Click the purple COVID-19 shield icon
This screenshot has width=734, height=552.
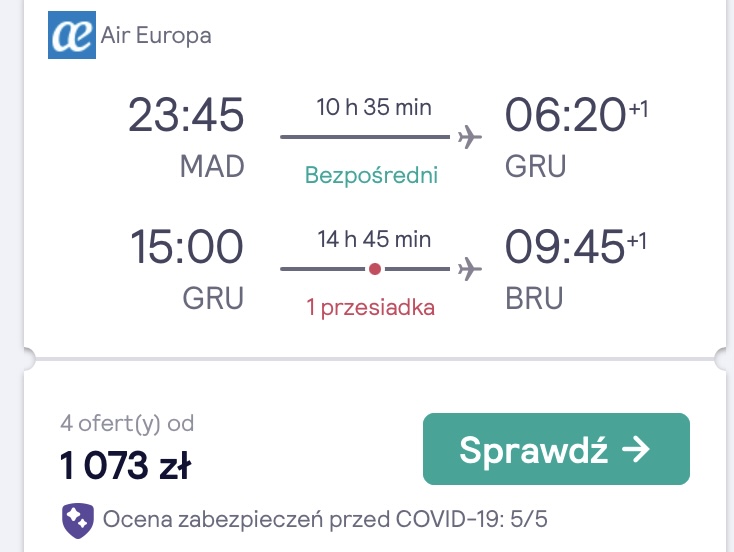click(78, 521)
